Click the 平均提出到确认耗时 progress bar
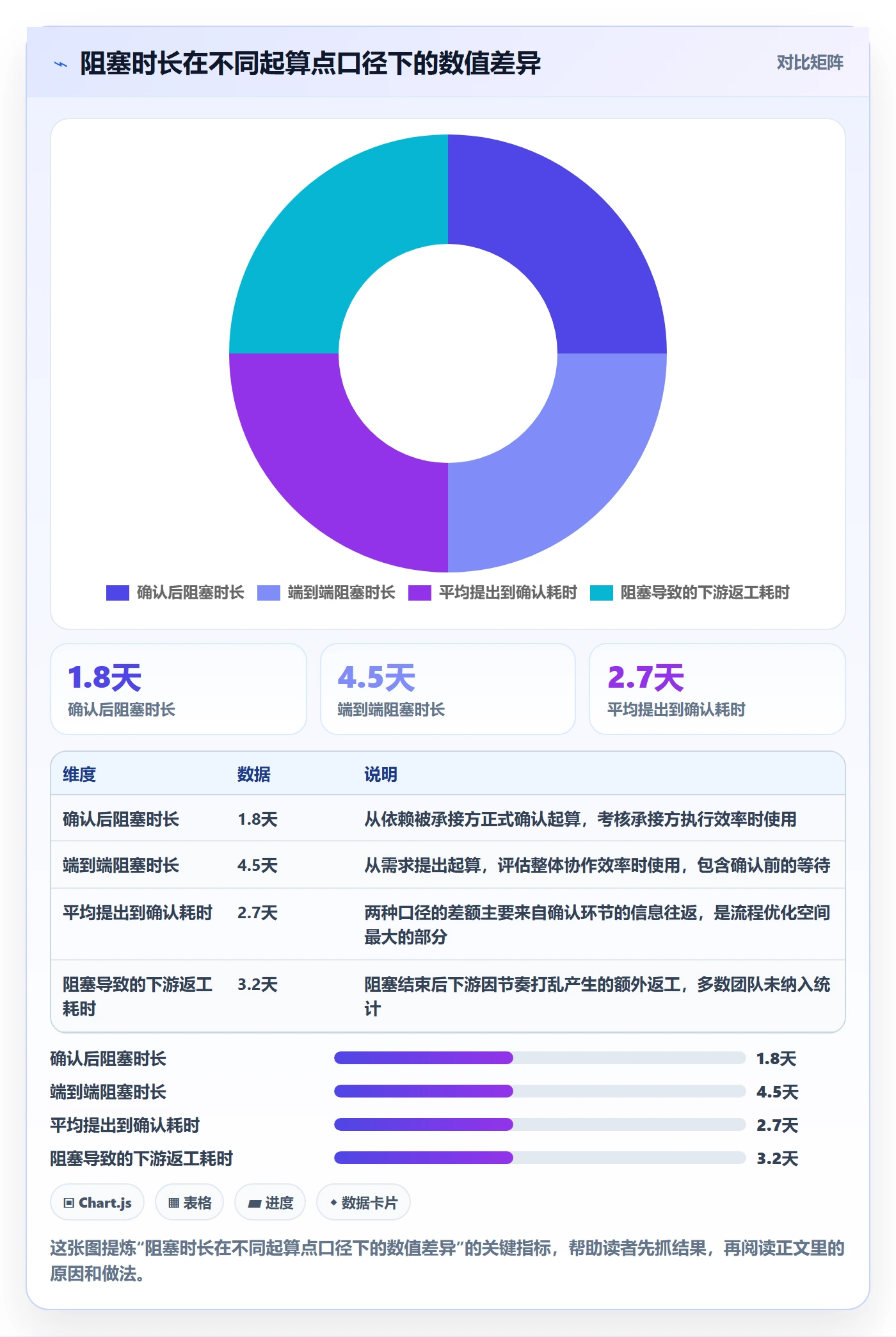This screenshot has height=1337, width=896. point(540,1124)
